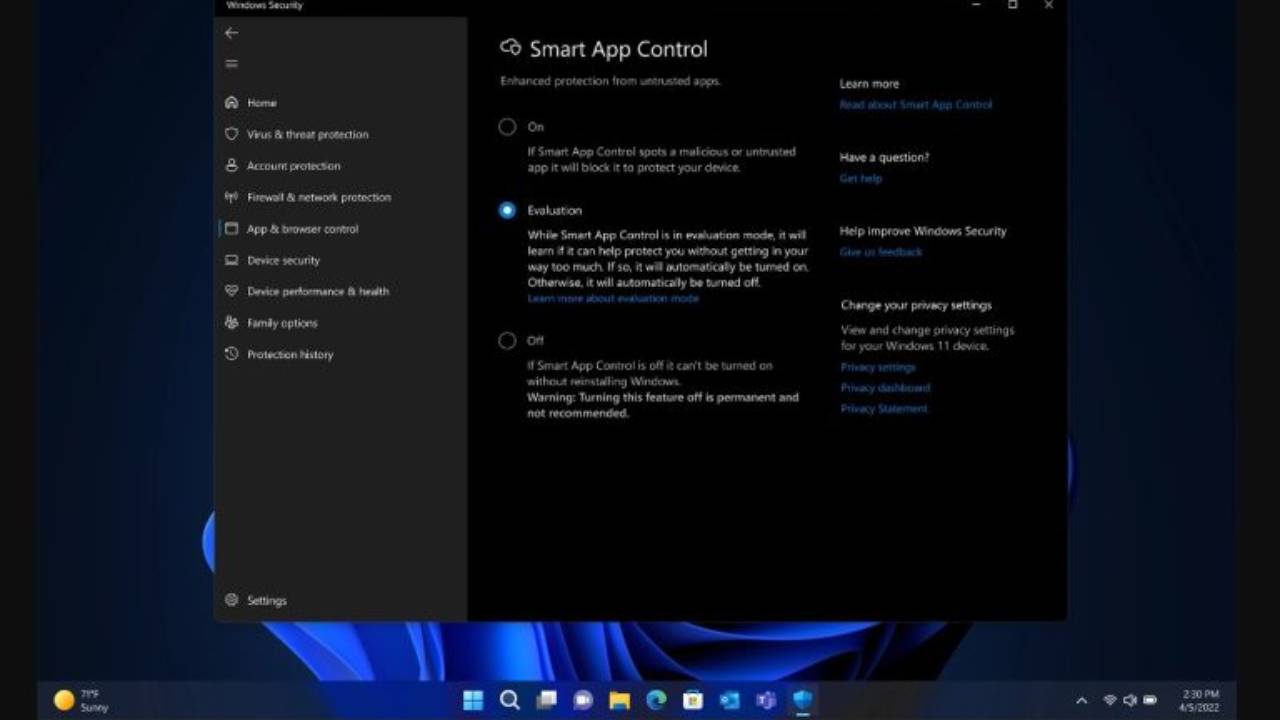
Task: Open taskbar Search magnifier
Action: tap(510, 699)
